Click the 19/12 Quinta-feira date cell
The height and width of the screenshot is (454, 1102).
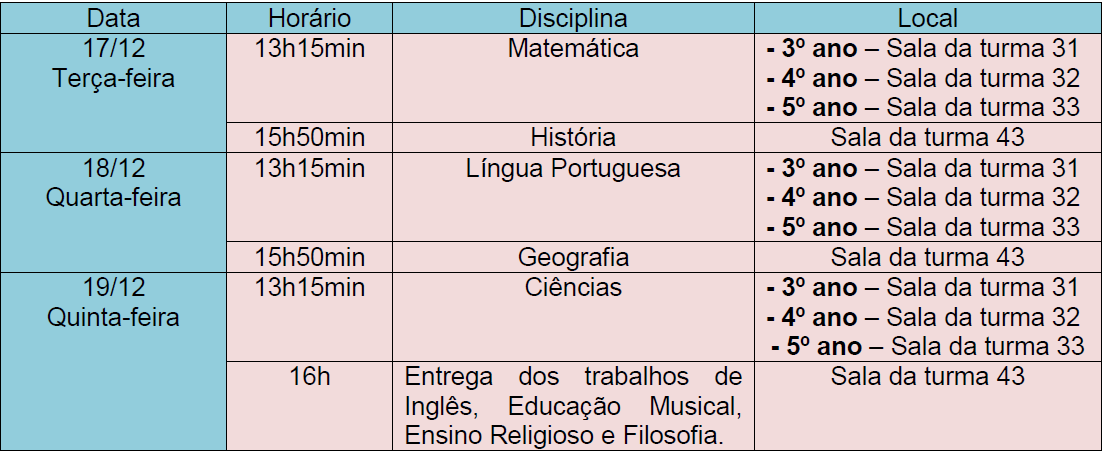tap(113, 361)
